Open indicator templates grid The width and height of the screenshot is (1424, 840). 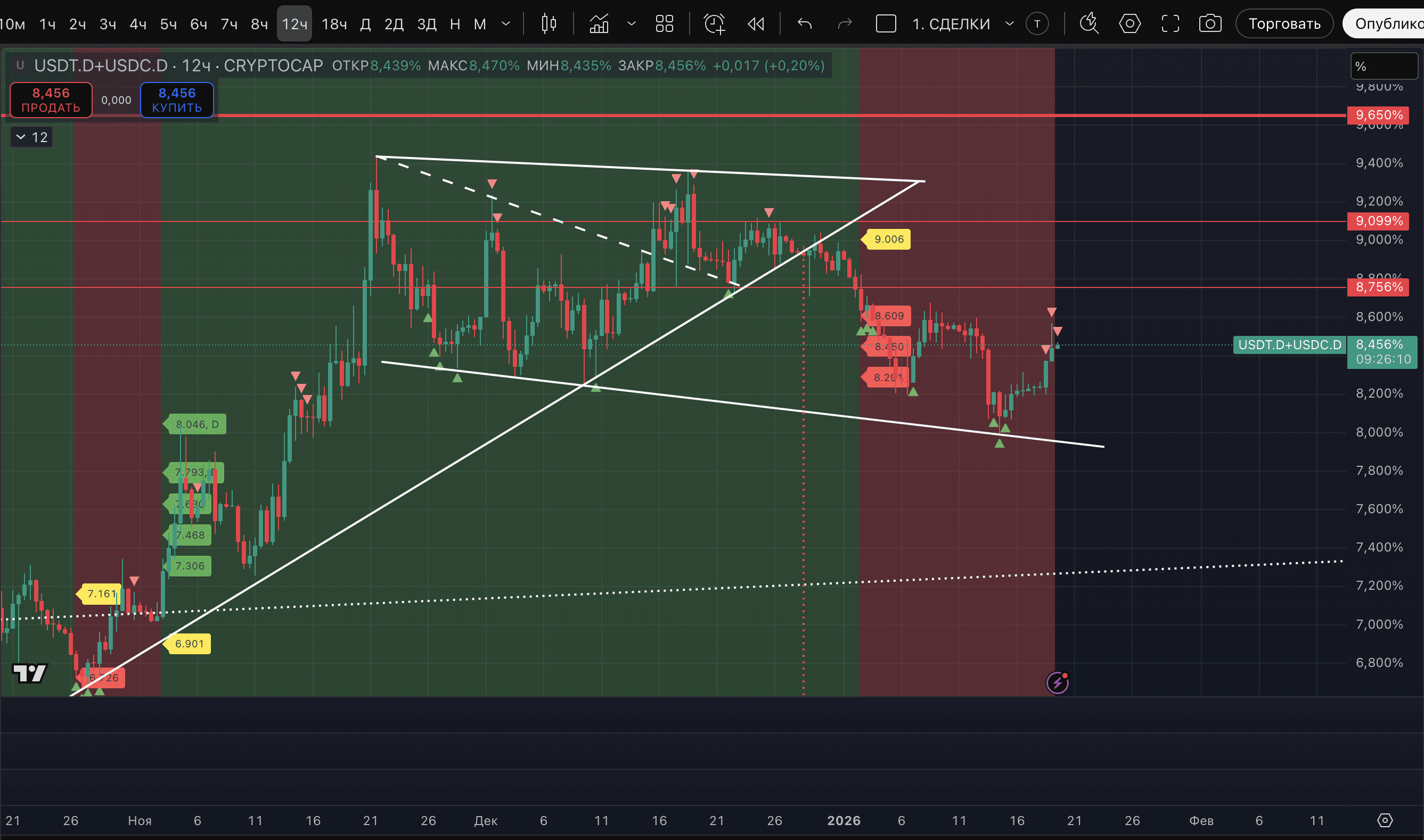(664, 24)
